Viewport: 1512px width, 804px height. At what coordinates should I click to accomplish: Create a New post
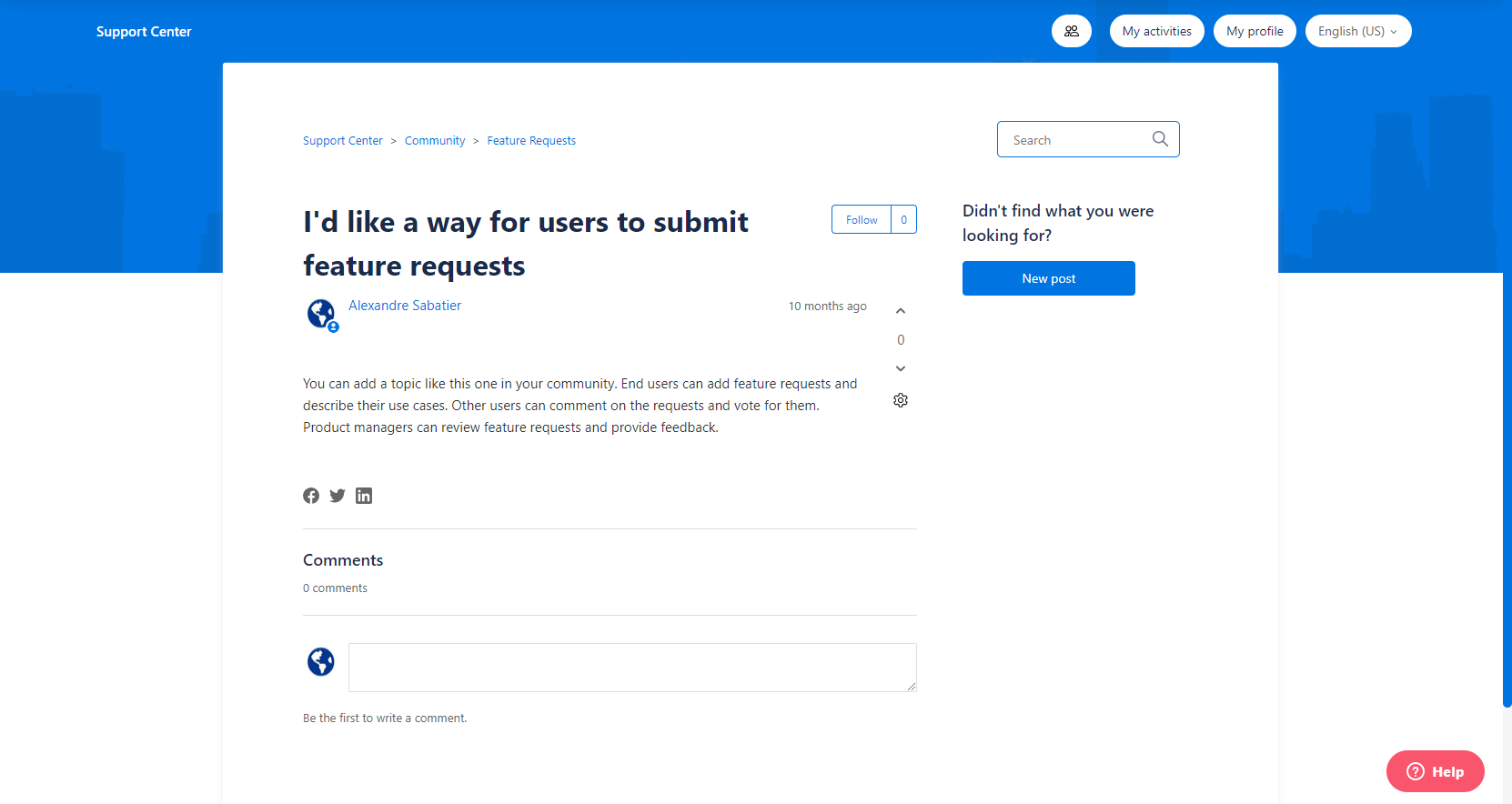(1048, 278)
